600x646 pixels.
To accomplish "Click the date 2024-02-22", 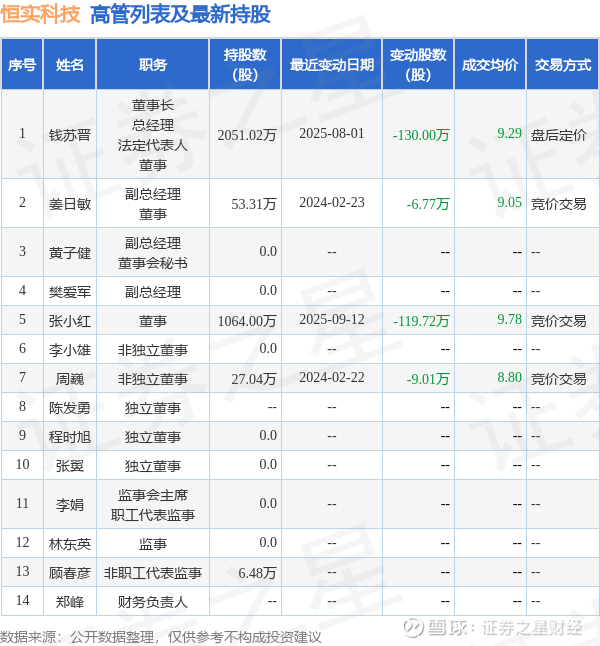I will tap(332, 377).
